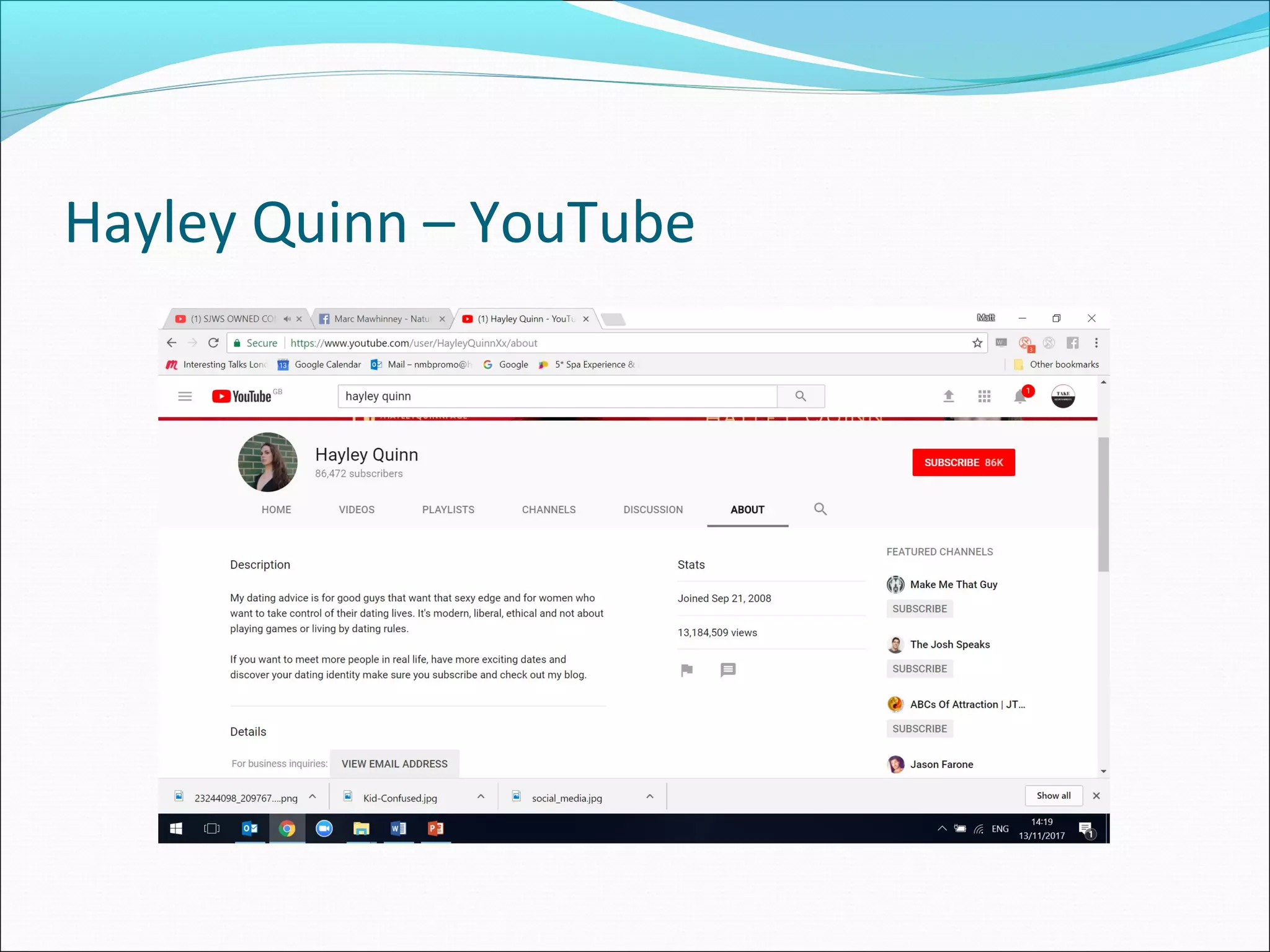This screenshot has width=1270, height=952.
Task: Click the send message icon under Stats
Action: pyautogui.click(x=728, y=670)
